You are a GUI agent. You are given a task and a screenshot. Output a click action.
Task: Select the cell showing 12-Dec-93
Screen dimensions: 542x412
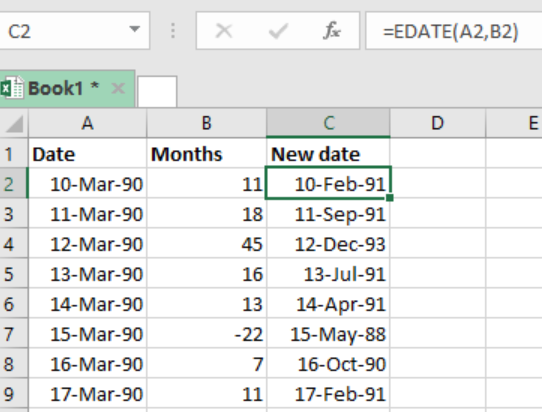click(328, 244)
